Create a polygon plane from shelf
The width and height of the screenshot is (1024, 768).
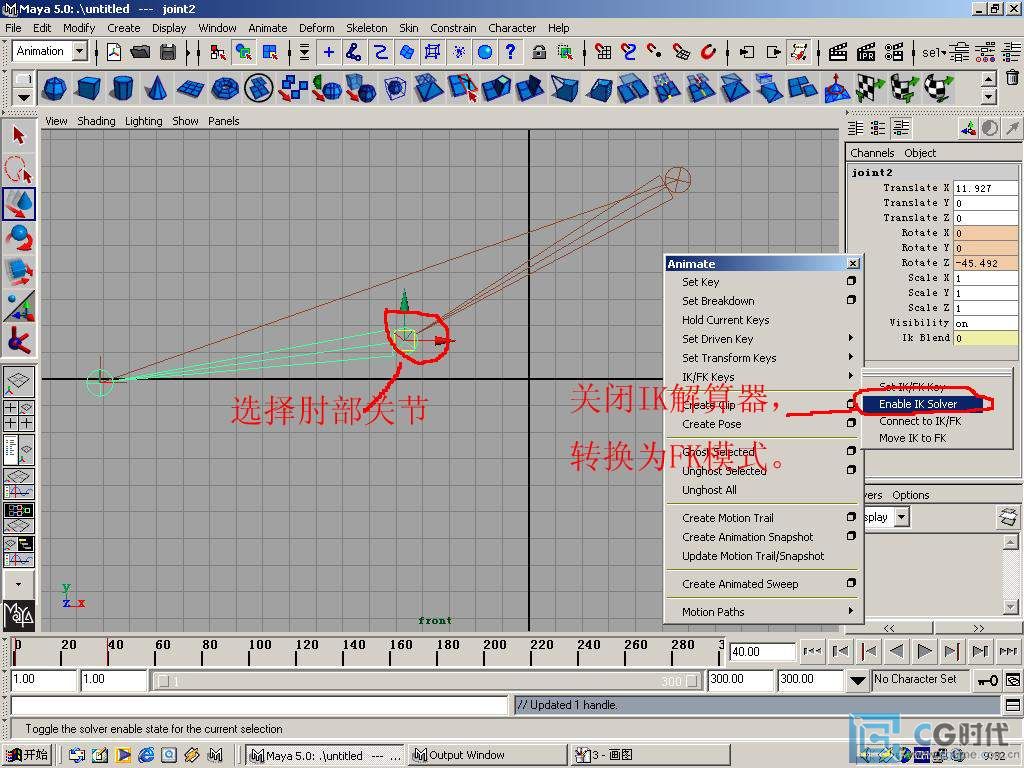tap(190, 88)
